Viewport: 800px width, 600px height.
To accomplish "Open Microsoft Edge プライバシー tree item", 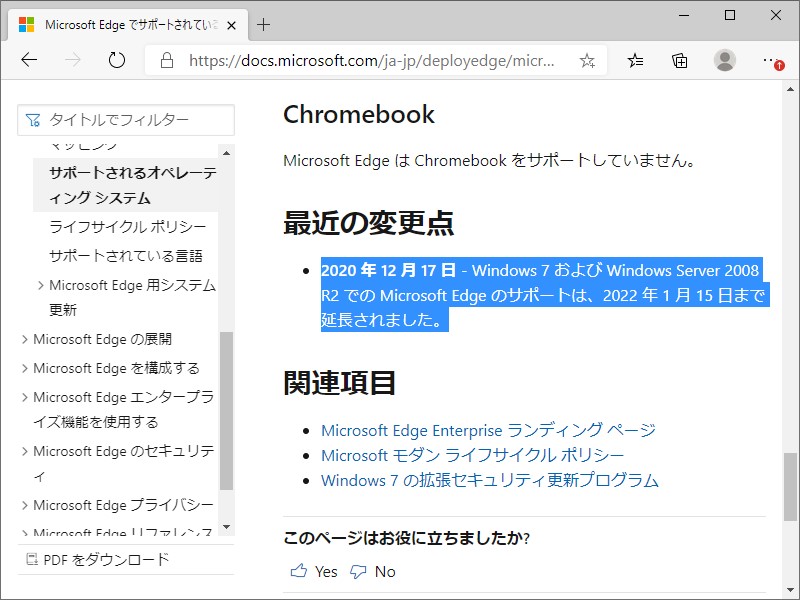I will point(123,505).
